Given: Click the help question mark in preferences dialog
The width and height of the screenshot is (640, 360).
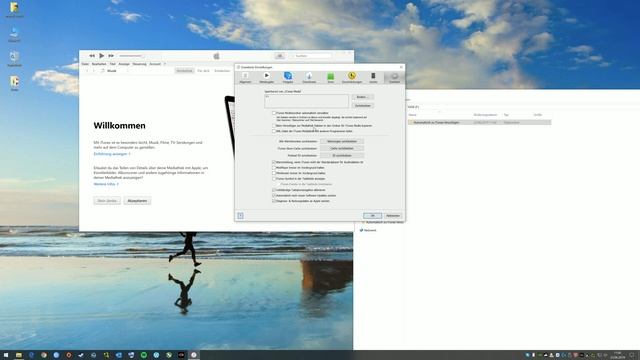Looking at the screenshot, I should pos(240,216).
